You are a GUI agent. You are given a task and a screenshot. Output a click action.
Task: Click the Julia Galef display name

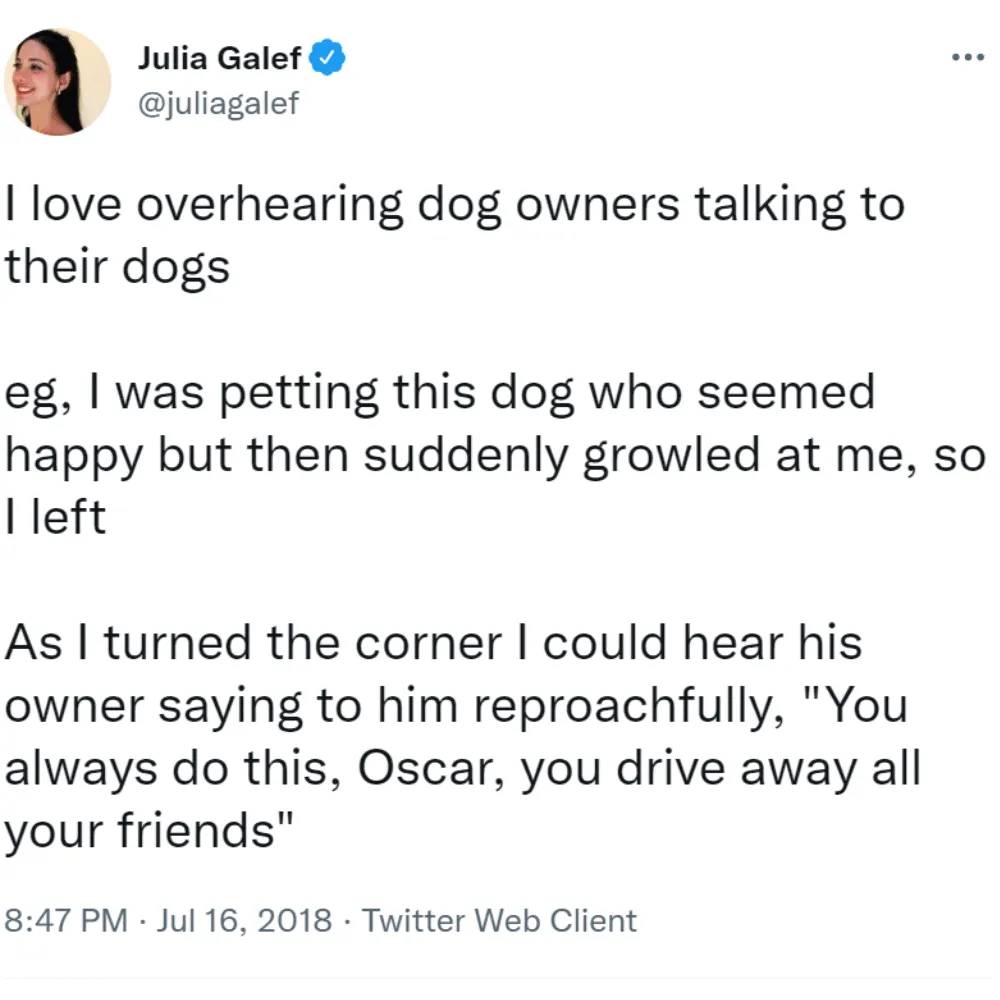(219, 58)
